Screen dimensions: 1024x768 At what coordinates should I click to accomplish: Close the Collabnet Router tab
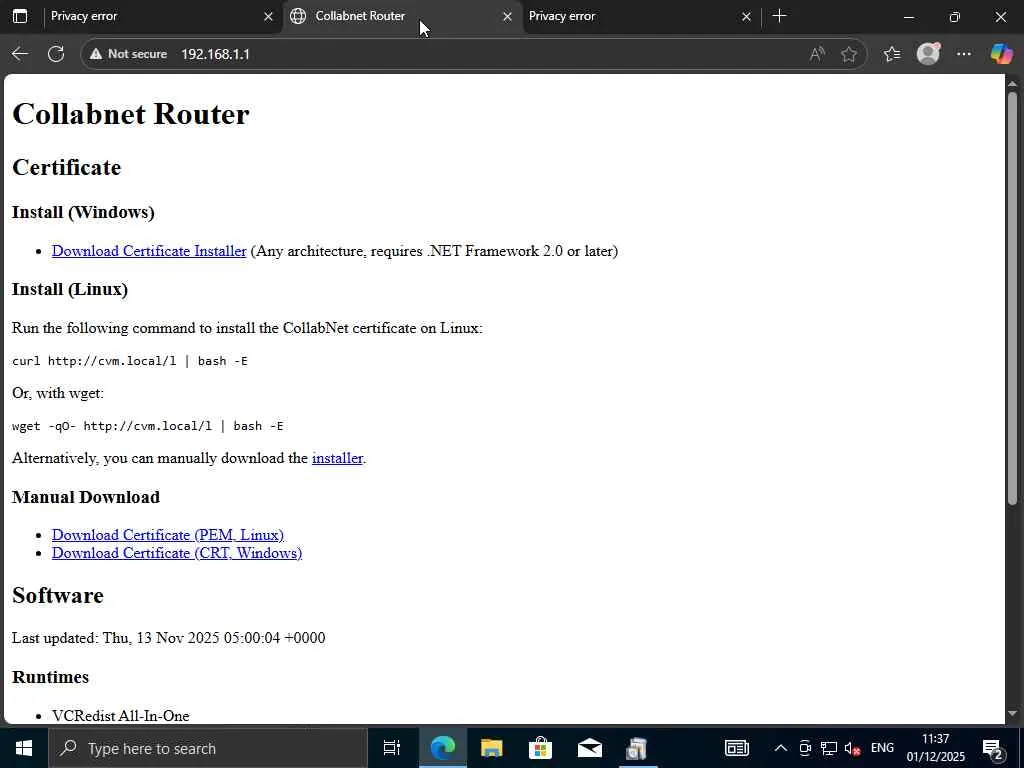coord(507,16)
